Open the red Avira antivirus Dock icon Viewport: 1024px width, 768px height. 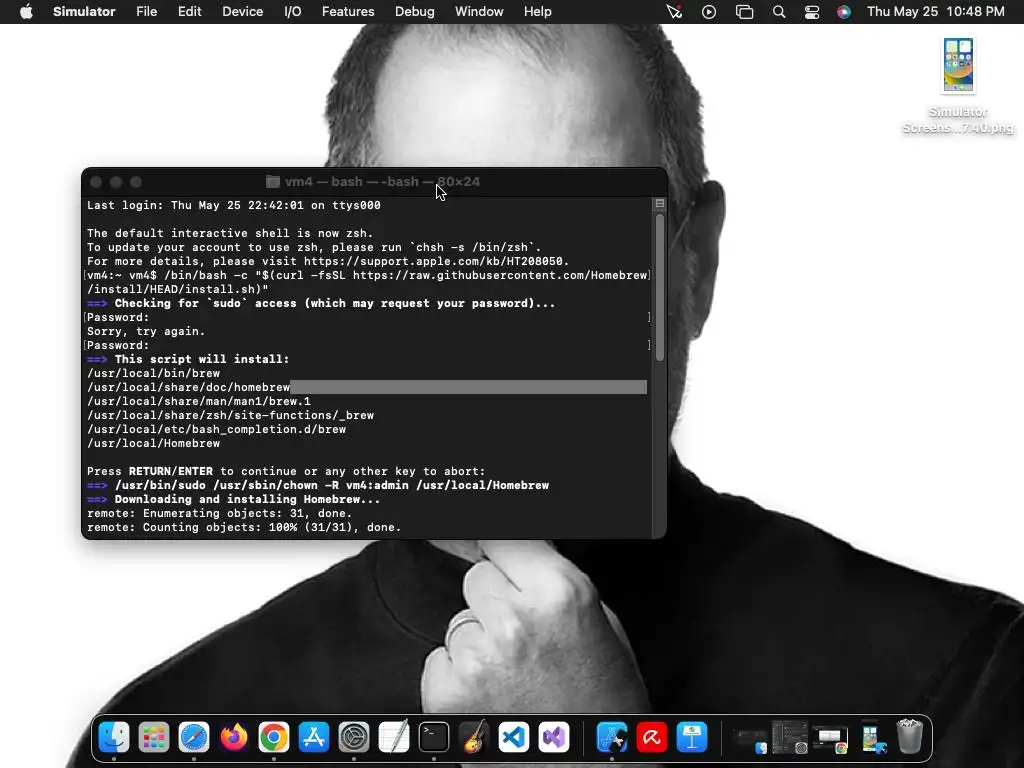652,737
